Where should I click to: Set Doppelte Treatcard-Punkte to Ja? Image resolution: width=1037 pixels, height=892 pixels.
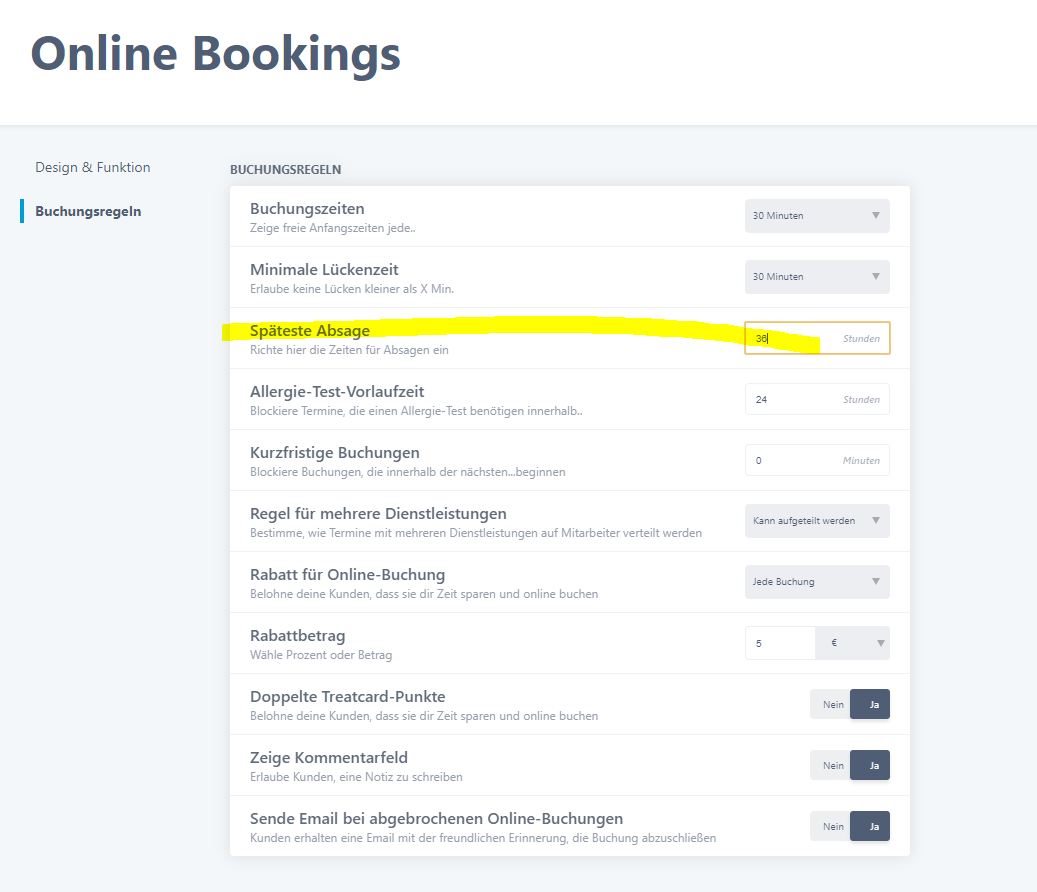(x=870, y=704)
